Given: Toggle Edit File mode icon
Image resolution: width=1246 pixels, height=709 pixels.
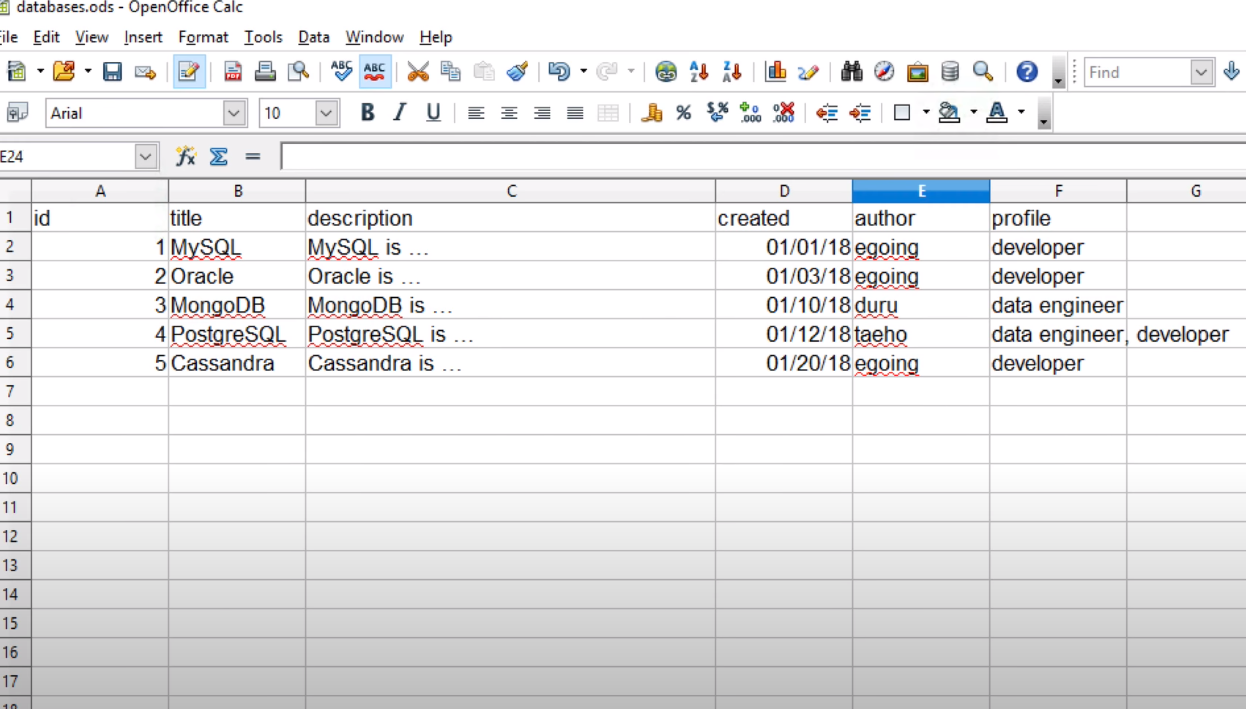Looking at the screenshot, I should coord(189,71).
